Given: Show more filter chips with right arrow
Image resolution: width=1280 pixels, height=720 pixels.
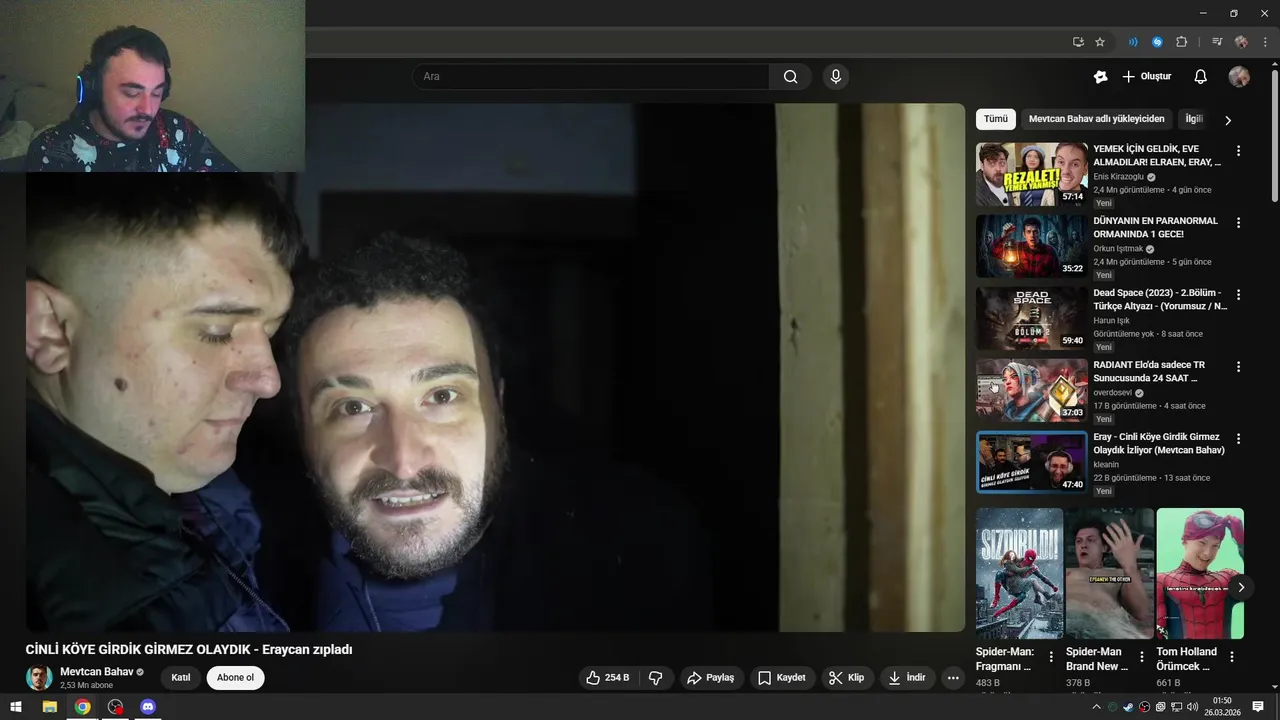Looking at the screenshot, I should click(1228, 120).
